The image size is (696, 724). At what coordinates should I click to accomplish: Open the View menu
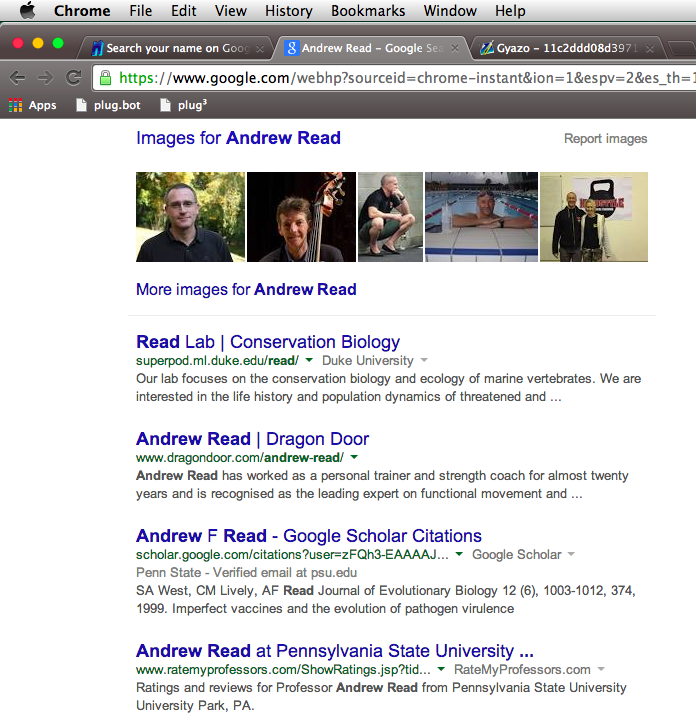pos(230,11)
